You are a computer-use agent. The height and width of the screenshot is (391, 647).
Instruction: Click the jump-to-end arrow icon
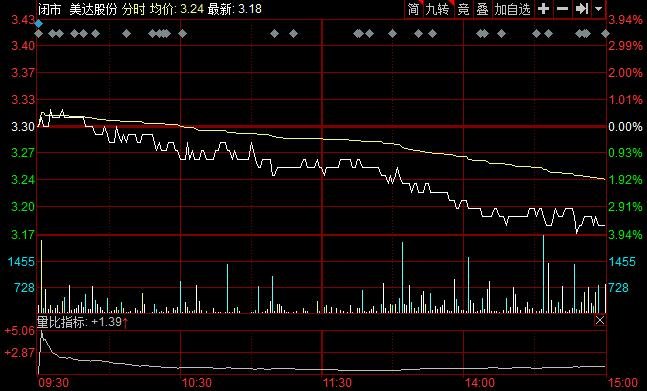coord(582,9)
